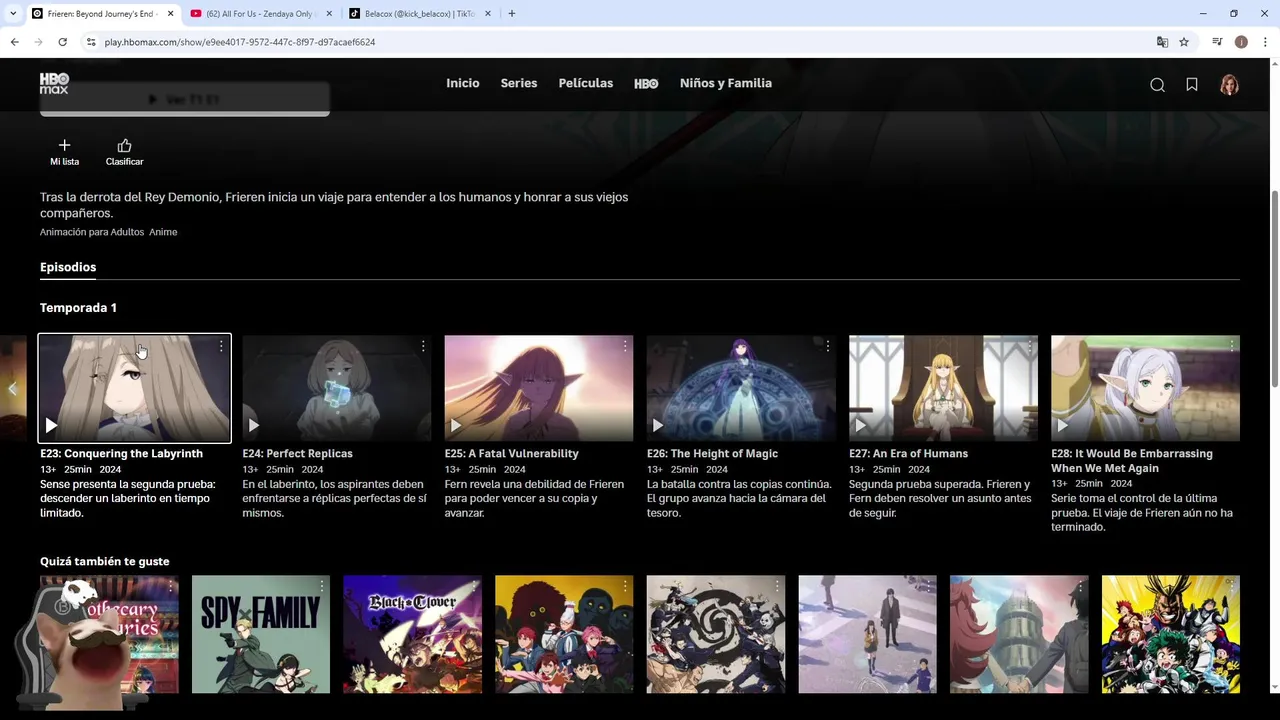
Task: Reload the page with browser refresh icon
Action: (x=62, y=42)
